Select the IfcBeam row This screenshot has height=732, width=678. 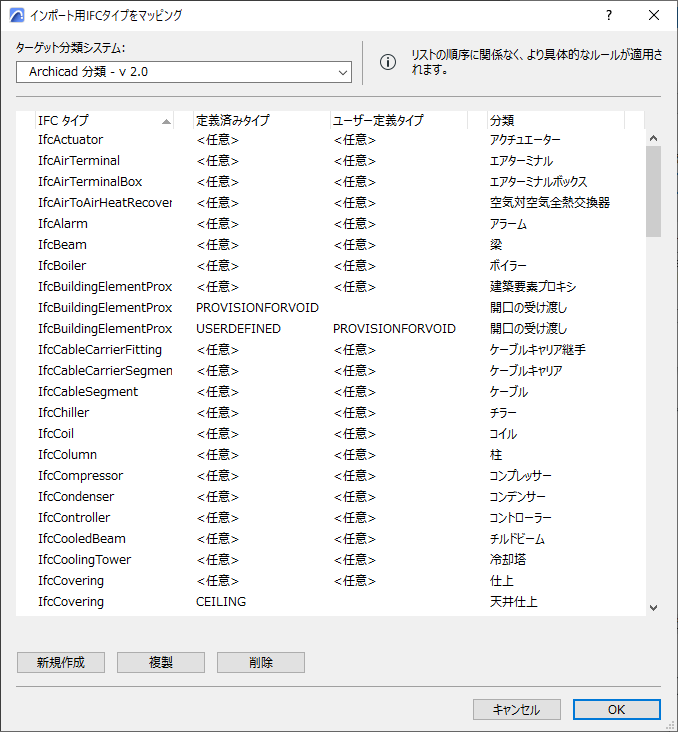pyautogui.click(x=331, y=245)
